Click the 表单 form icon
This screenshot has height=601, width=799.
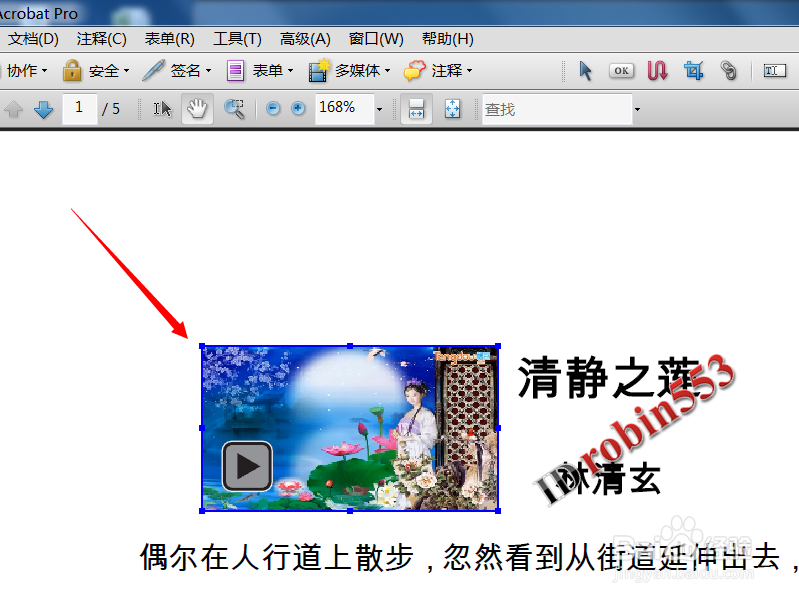tap(235, 70)
